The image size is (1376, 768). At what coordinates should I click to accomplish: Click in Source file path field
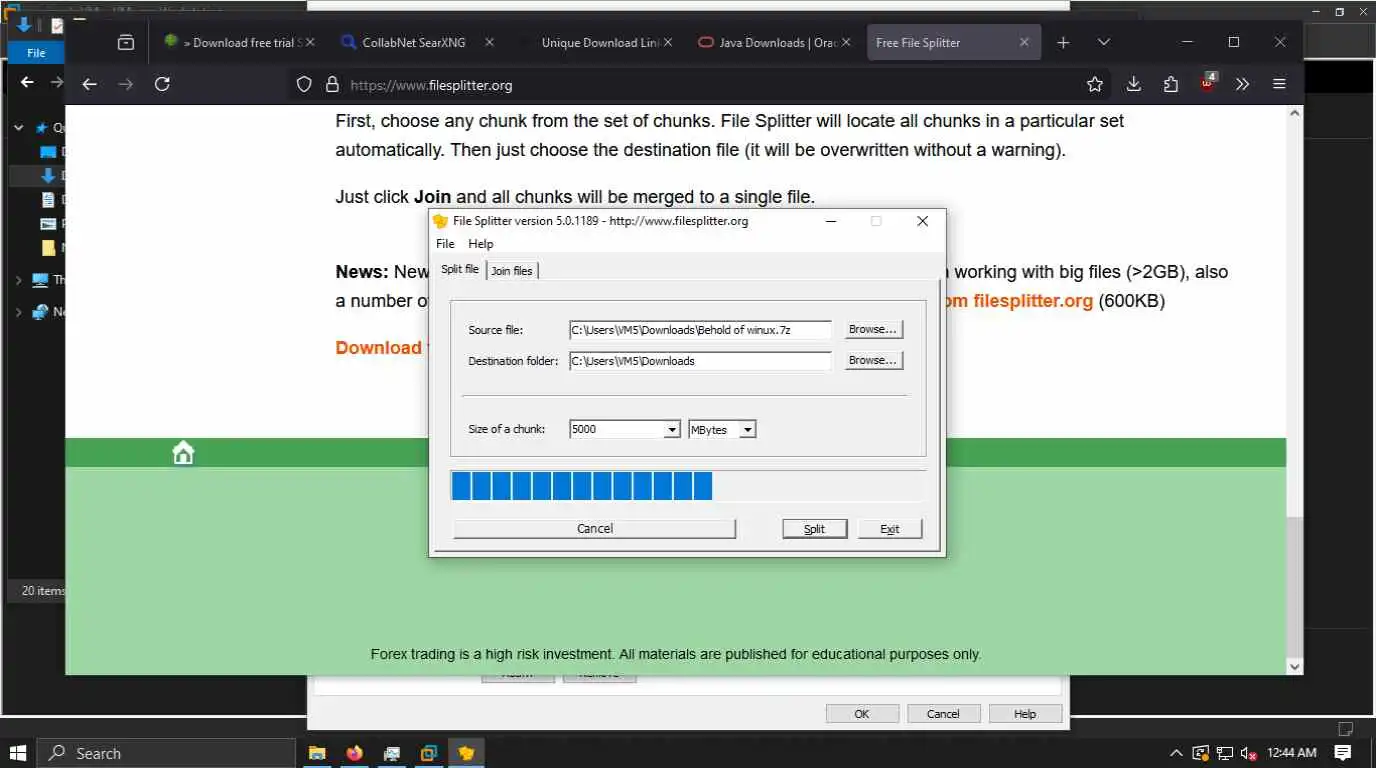click(700, 330)
